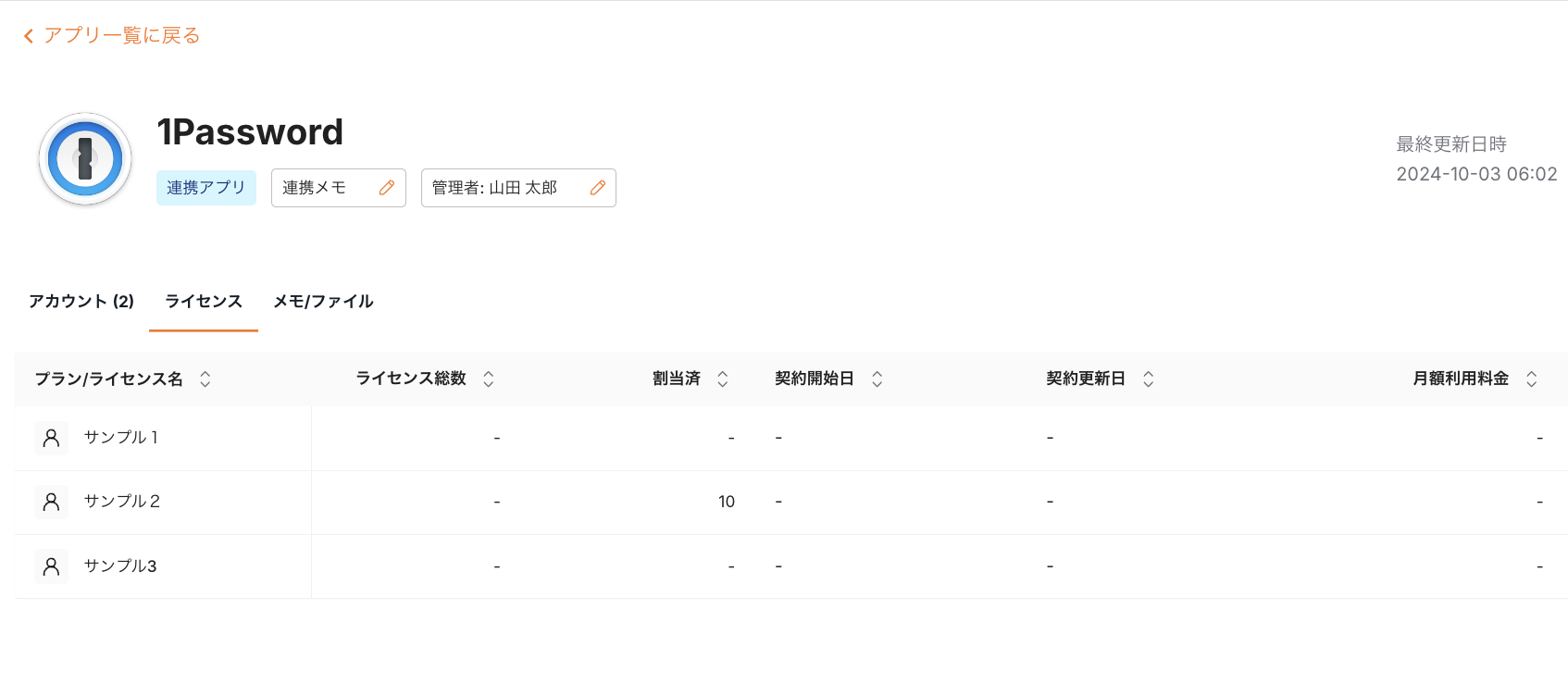The width and height of the screenshot is (1568, 696).
Task: Click the 連携アプリ badge
Action: pos(206,188)
